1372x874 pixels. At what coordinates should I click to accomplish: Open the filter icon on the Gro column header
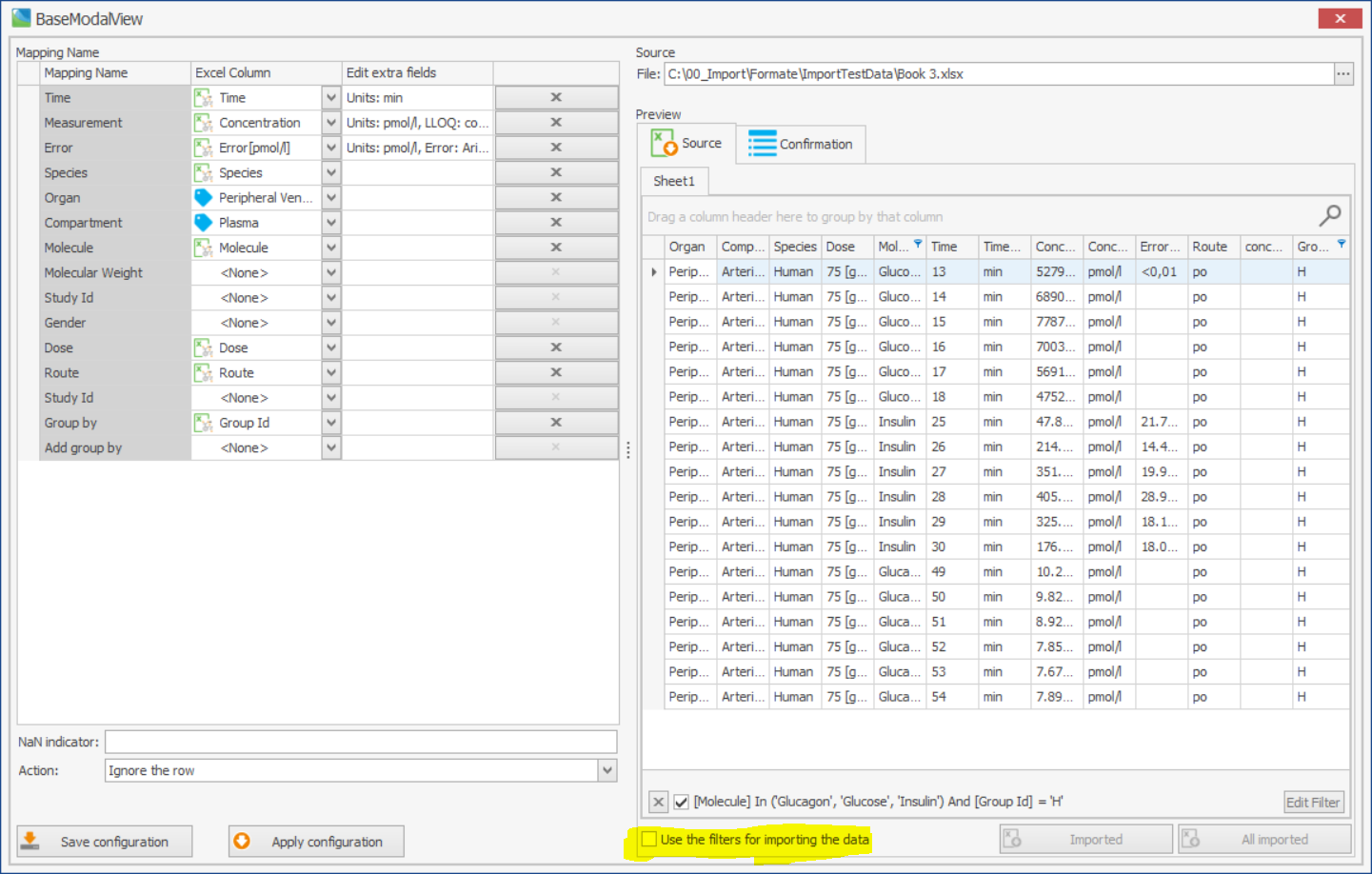click(1341, 246)
